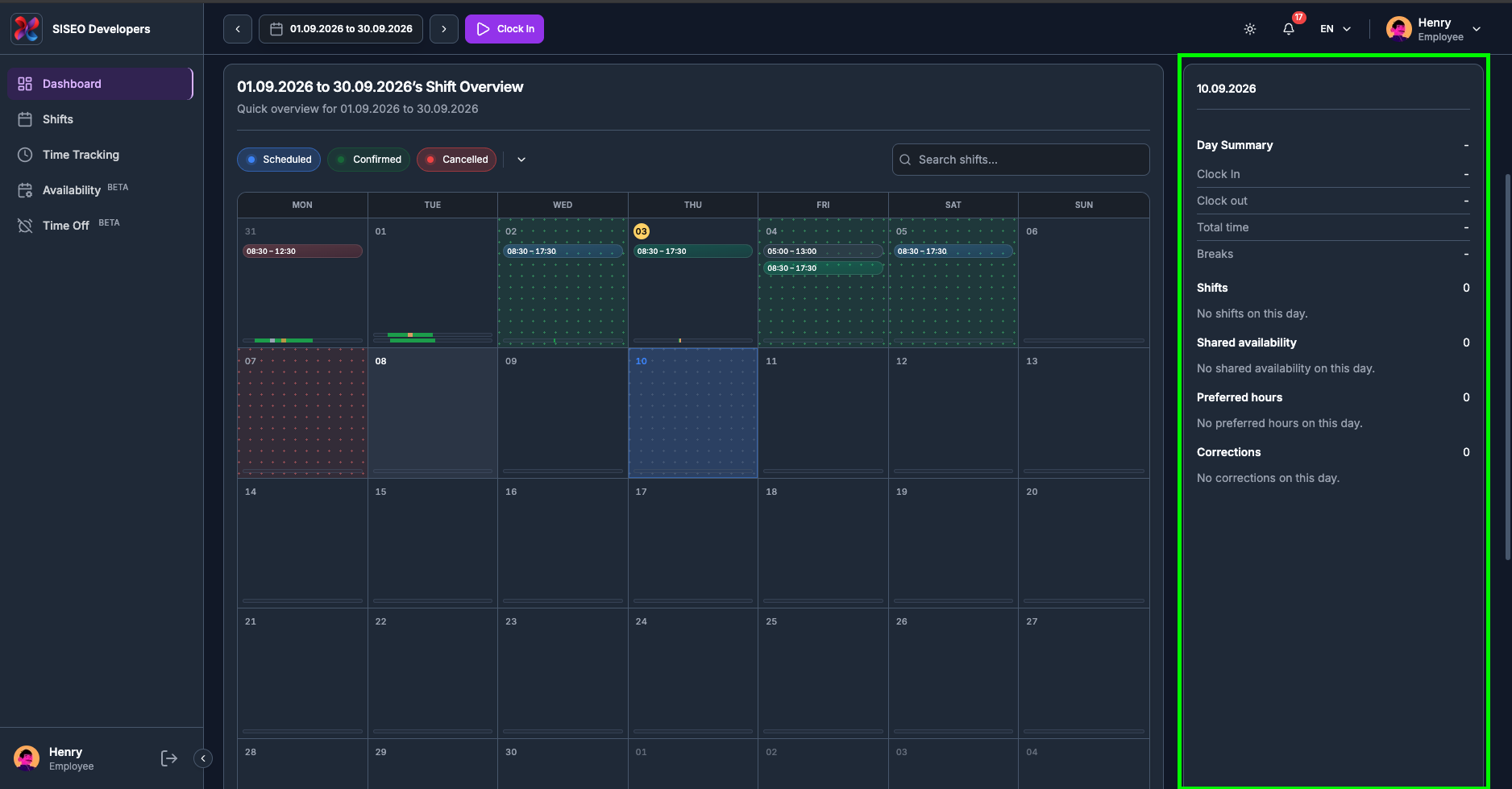Click the Shared availability heading
This screenshot has width=1512, height=789.
coord(1247,343)
